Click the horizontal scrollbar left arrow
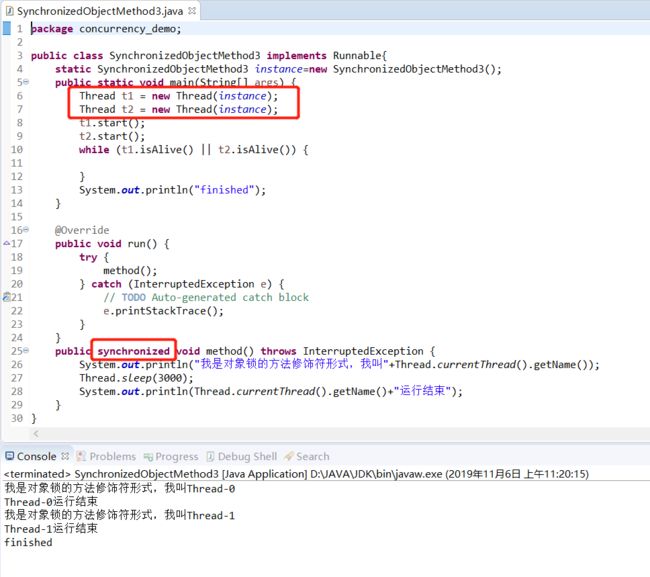650x577 pixels. 36,434
